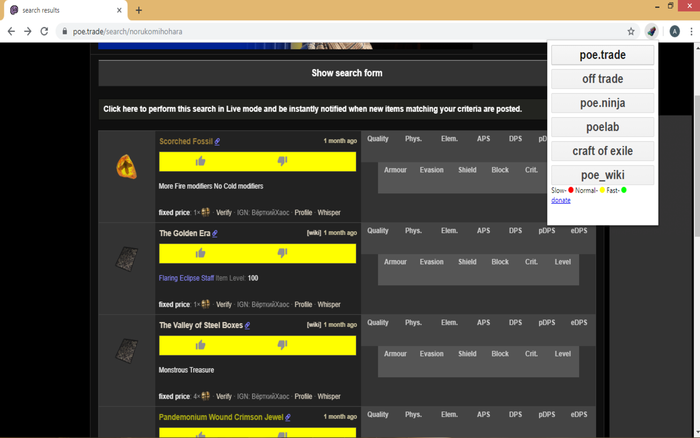Click the poe_wiki button
The height and width of the screenshot is (438, 700).
(x=603, y=175)
